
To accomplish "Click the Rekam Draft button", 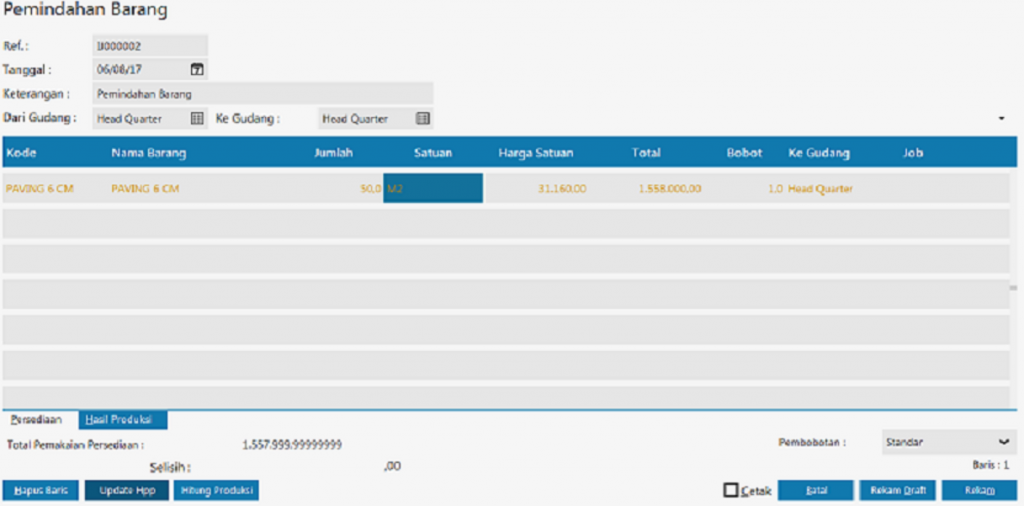I will point(897,490).
